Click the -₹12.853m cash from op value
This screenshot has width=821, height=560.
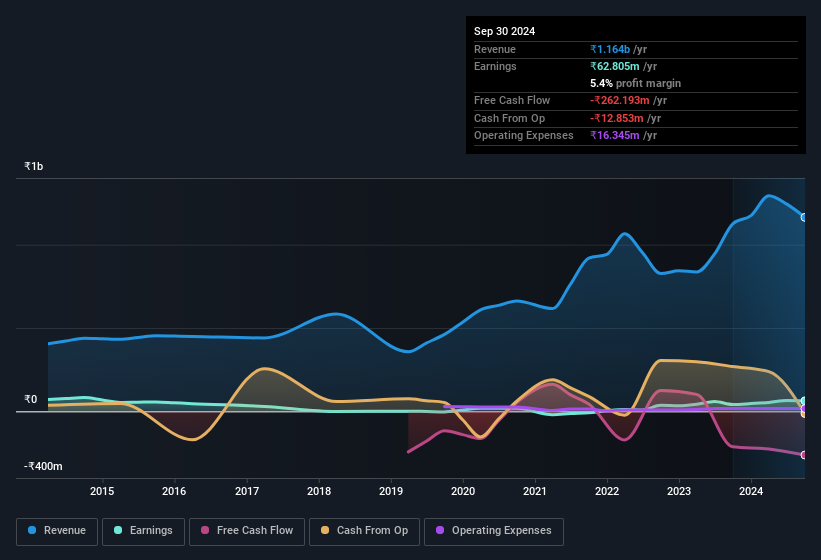tap(617, 118)
